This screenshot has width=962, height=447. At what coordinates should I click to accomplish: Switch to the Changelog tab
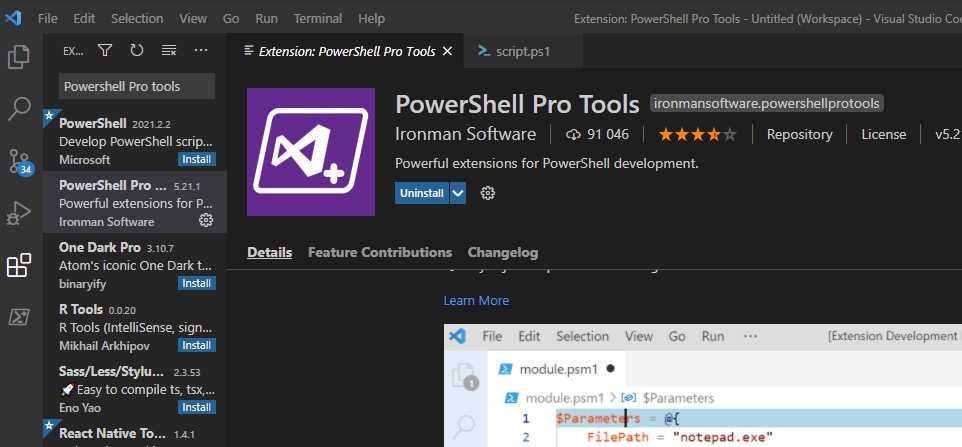(x=502, y=253)
